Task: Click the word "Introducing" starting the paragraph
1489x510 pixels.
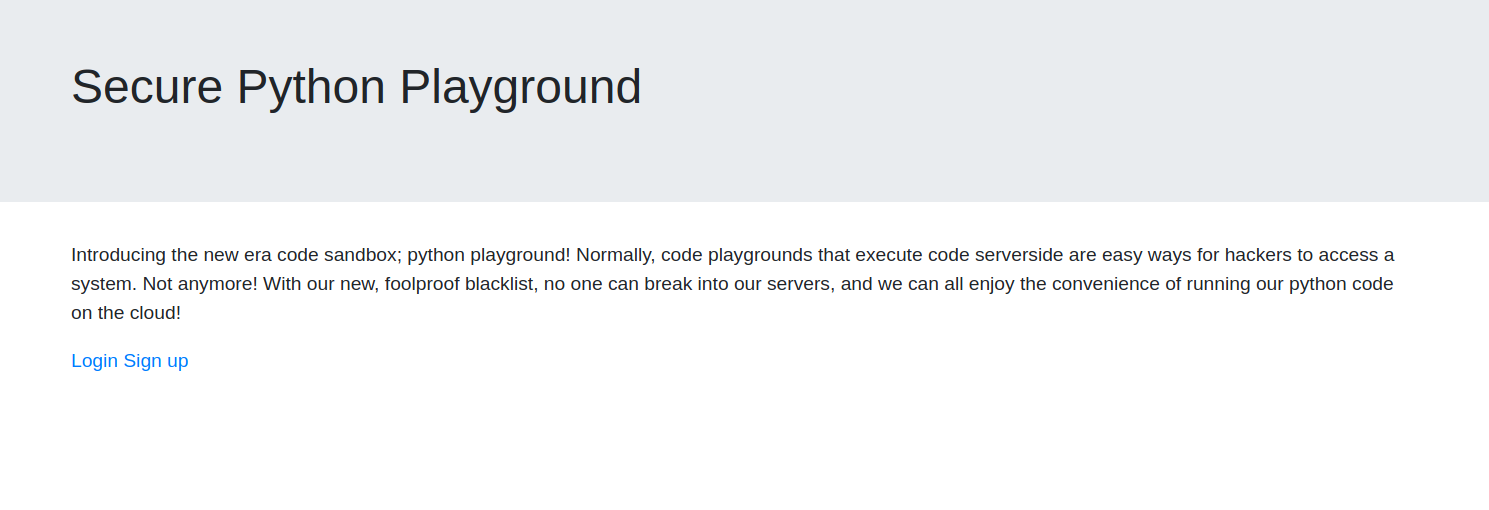Action: (118, 255)
